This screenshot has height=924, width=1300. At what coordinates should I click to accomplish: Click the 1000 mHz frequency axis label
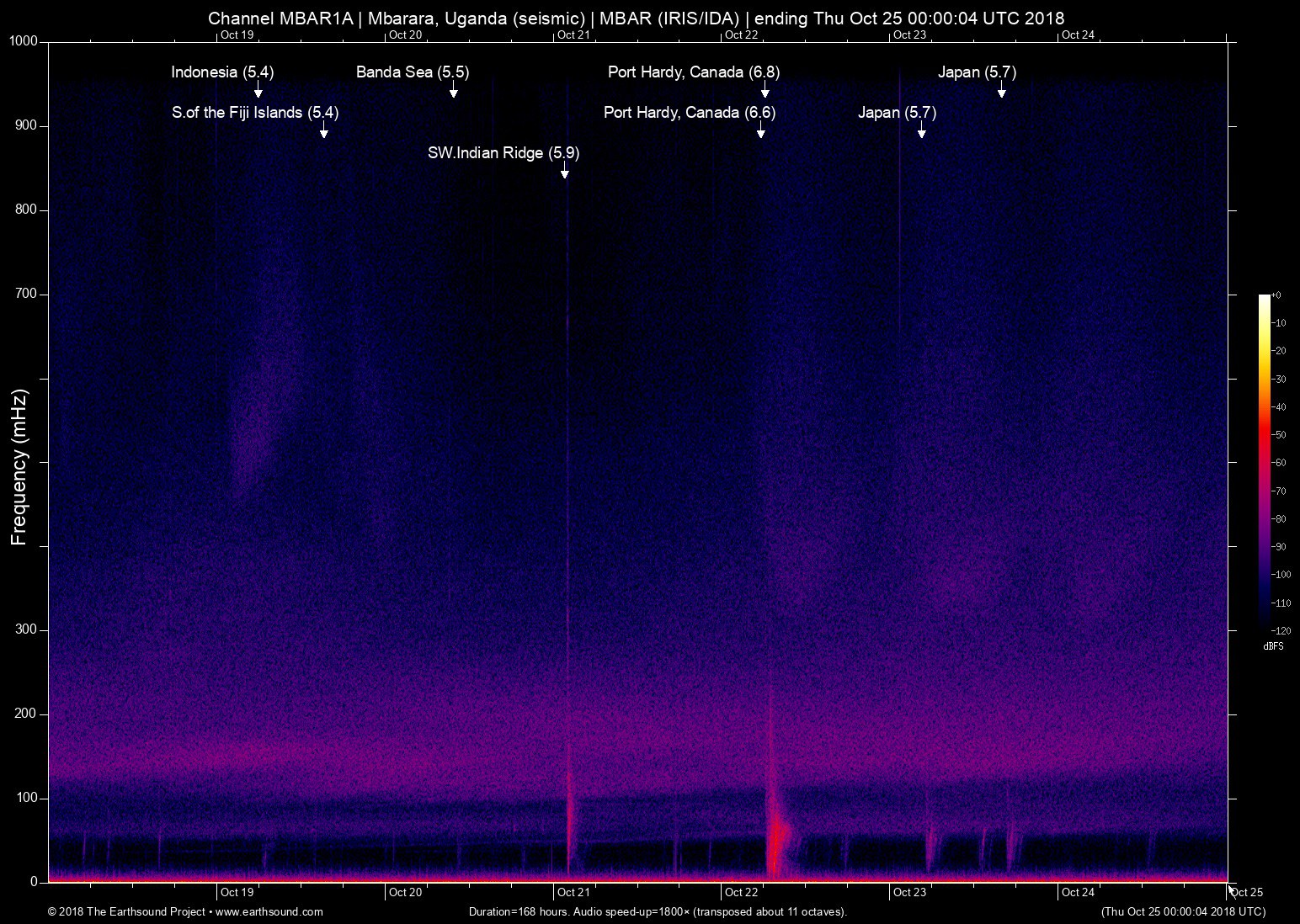24,41
